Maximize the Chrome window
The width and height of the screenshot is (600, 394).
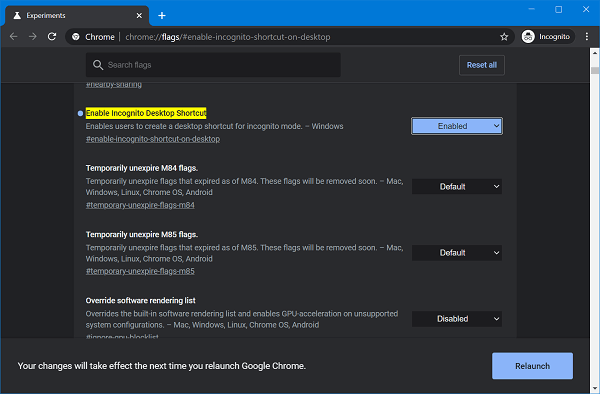[x=559, y=9]
